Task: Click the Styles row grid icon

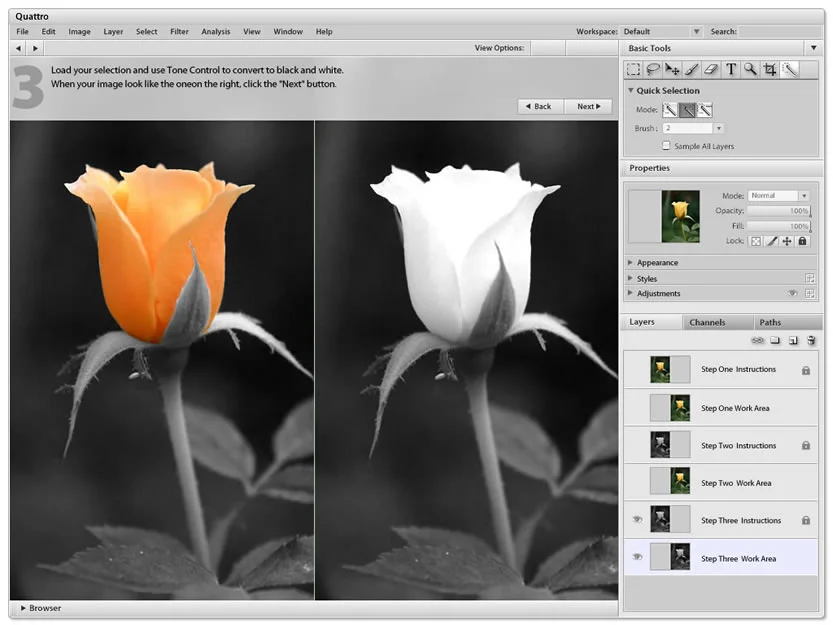Action: click(x=810, y=278)
